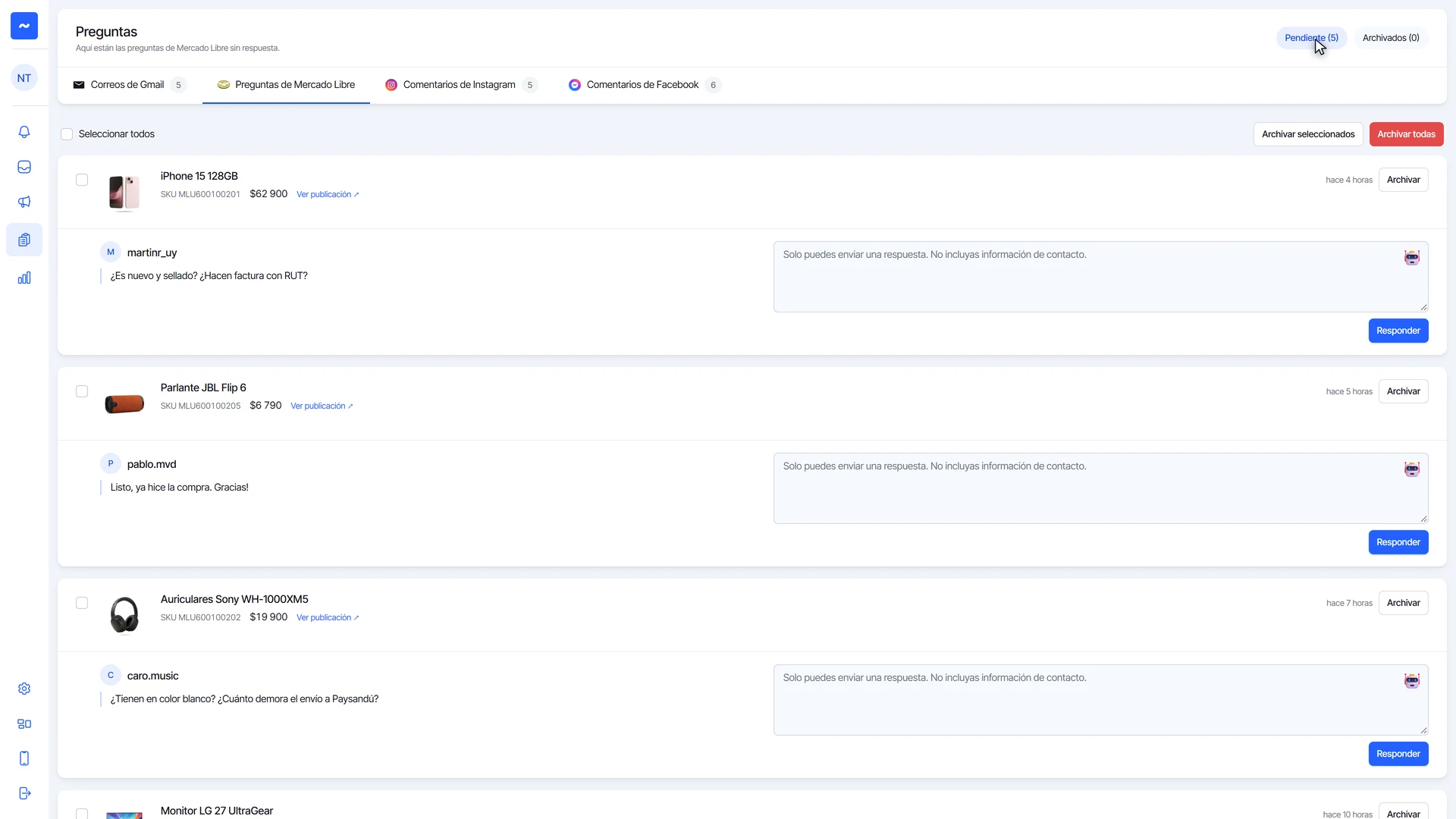This screenshot has width=1456, height=819.
Task: Check the iPhone 15 128GB question checkbox
Action: click(x=82, y=180)
